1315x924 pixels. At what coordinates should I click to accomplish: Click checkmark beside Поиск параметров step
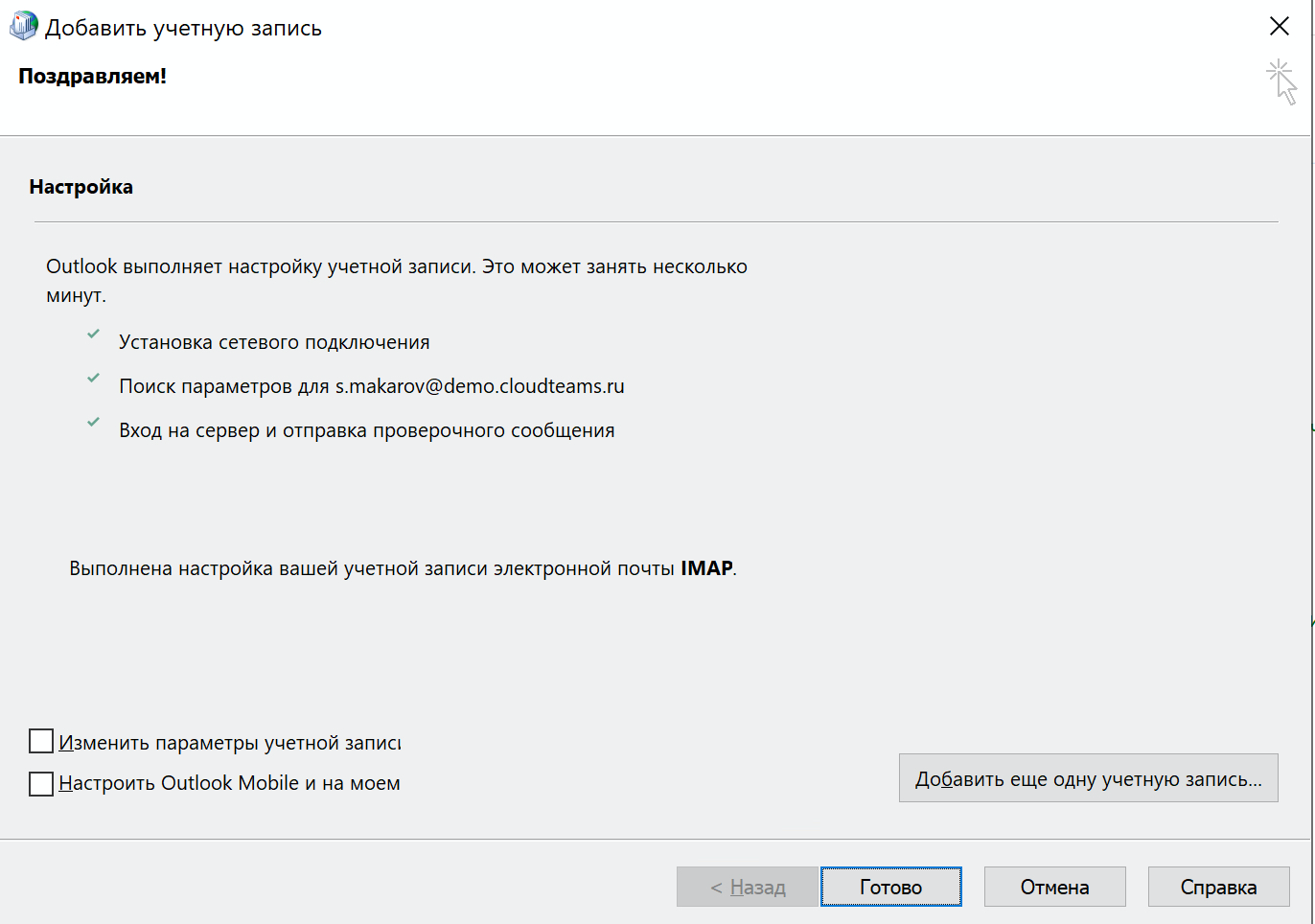pos(93,379)
